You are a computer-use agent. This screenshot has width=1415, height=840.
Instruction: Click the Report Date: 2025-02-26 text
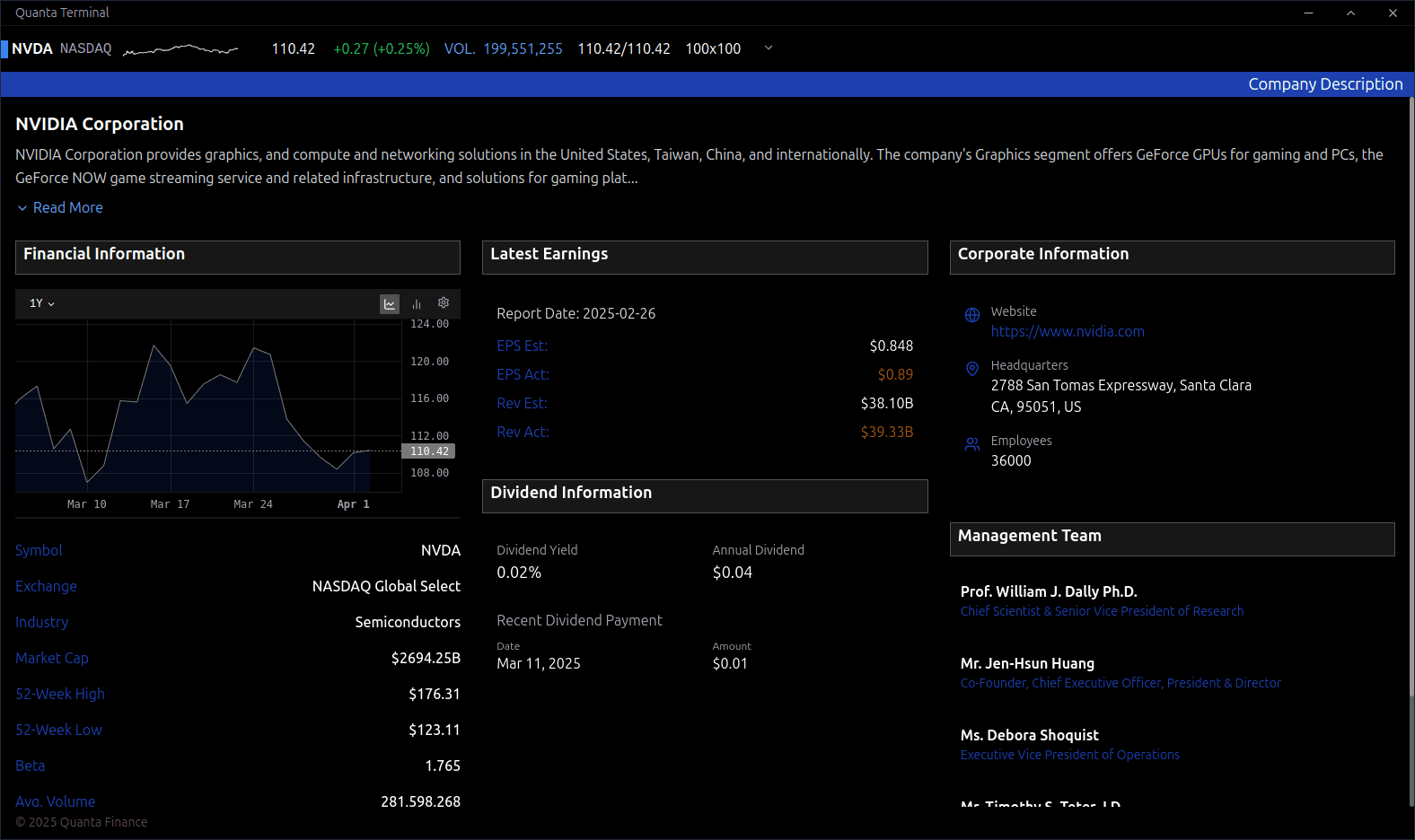576,313
